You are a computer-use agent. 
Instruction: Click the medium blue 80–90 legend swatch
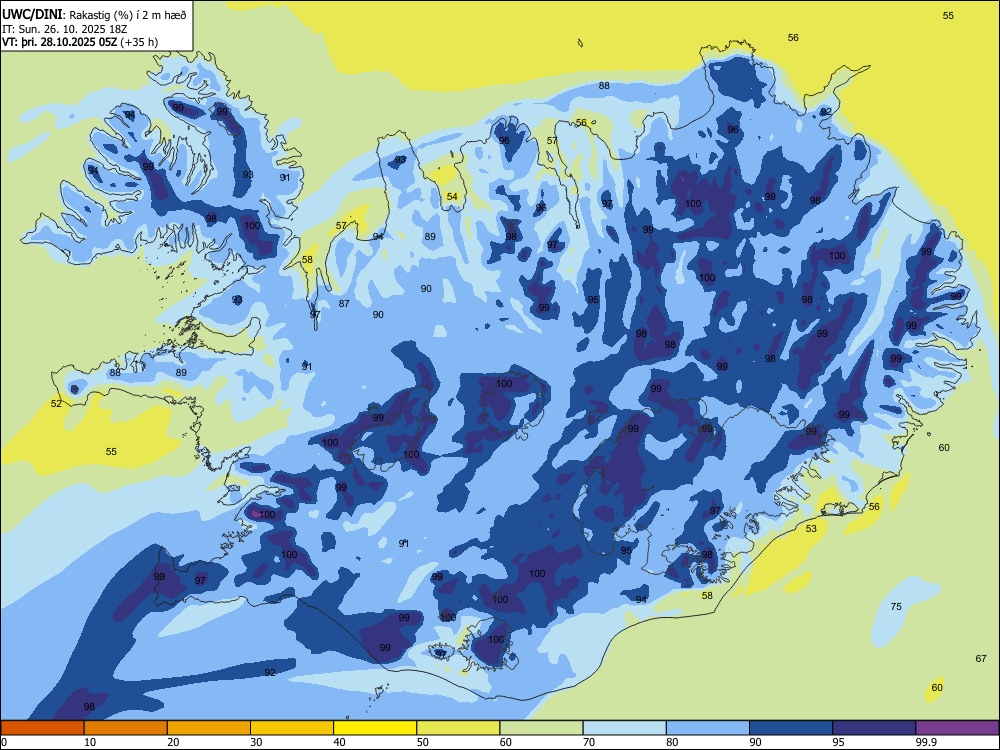click(708, 728)
